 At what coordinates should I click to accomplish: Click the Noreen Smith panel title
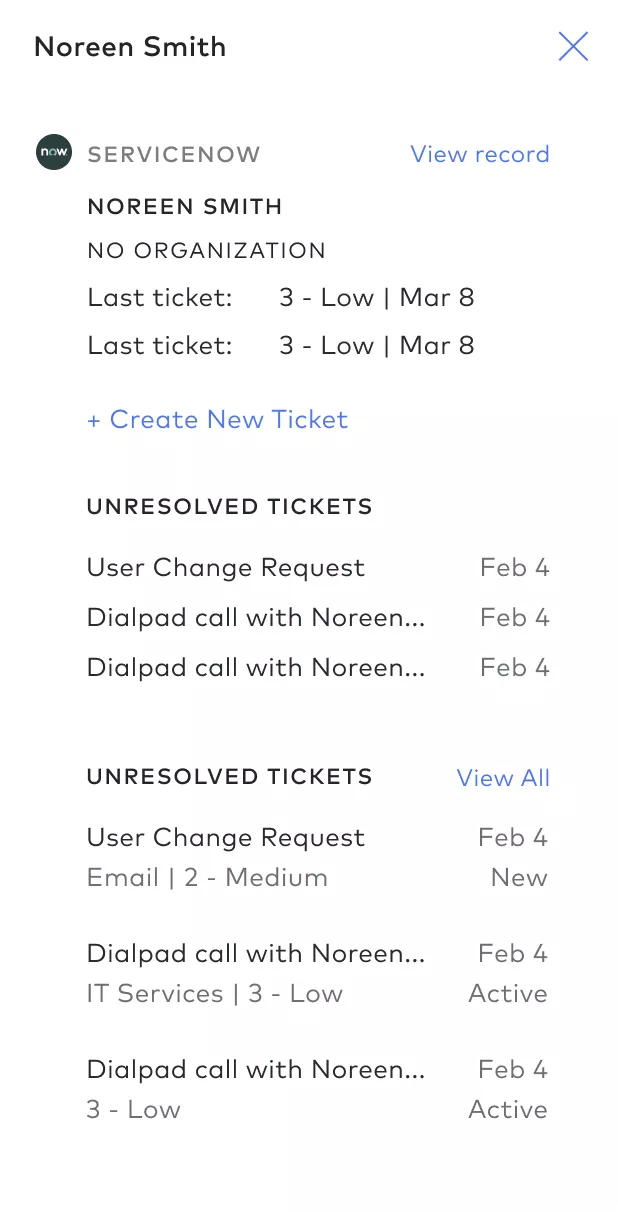pos(130,47)
